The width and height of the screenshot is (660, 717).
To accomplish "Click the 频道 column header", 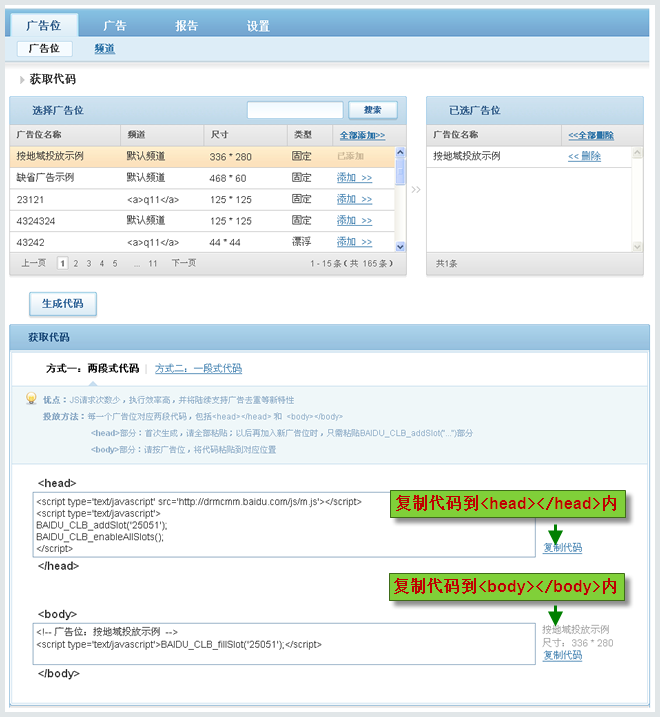I will pos(136,135).
